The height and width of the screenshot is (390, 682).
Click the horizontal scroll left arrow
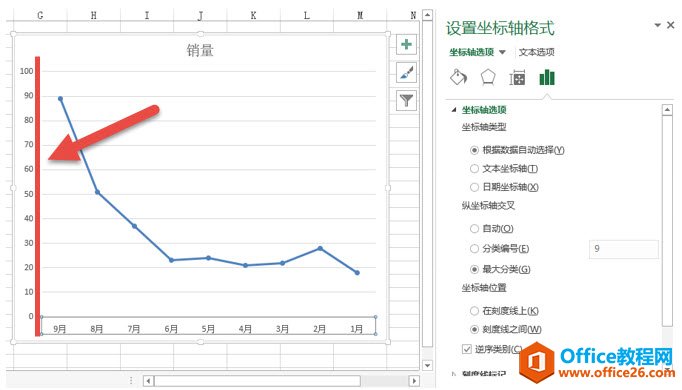click(148, 381)
